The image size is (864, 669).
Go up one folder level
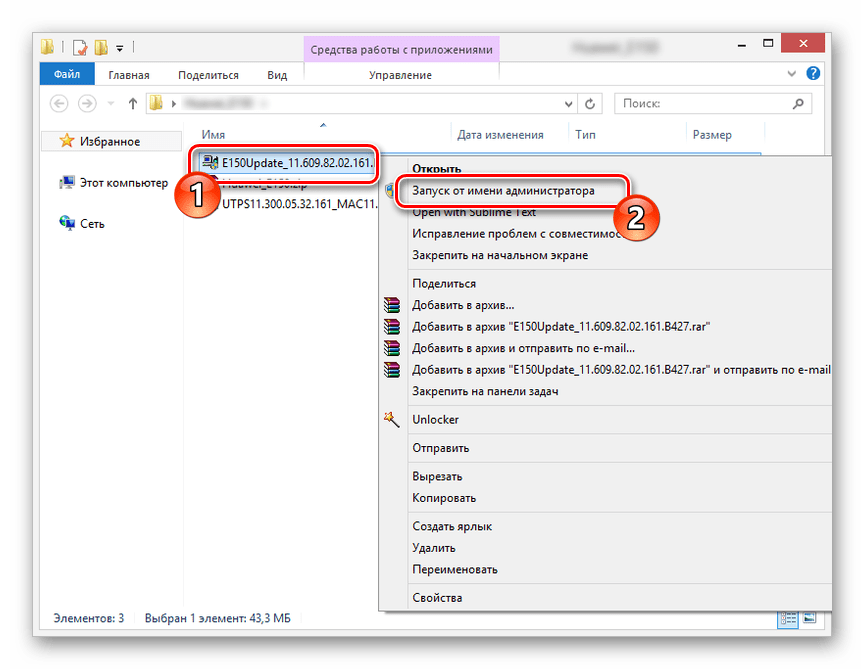tap(132, 104)
